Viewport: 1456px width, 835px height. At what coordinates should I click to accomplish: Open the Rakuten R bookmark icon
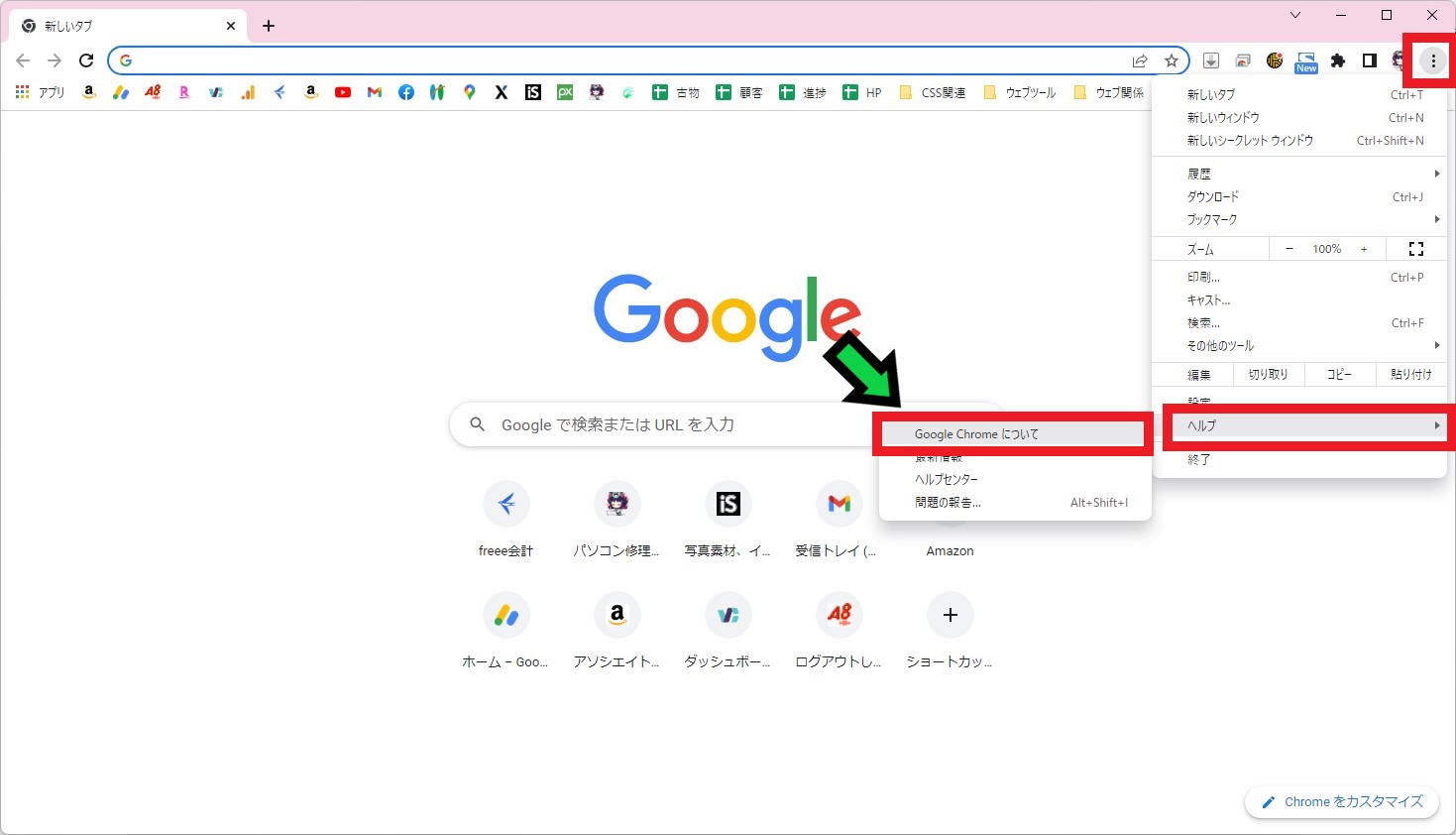[184, 92]
